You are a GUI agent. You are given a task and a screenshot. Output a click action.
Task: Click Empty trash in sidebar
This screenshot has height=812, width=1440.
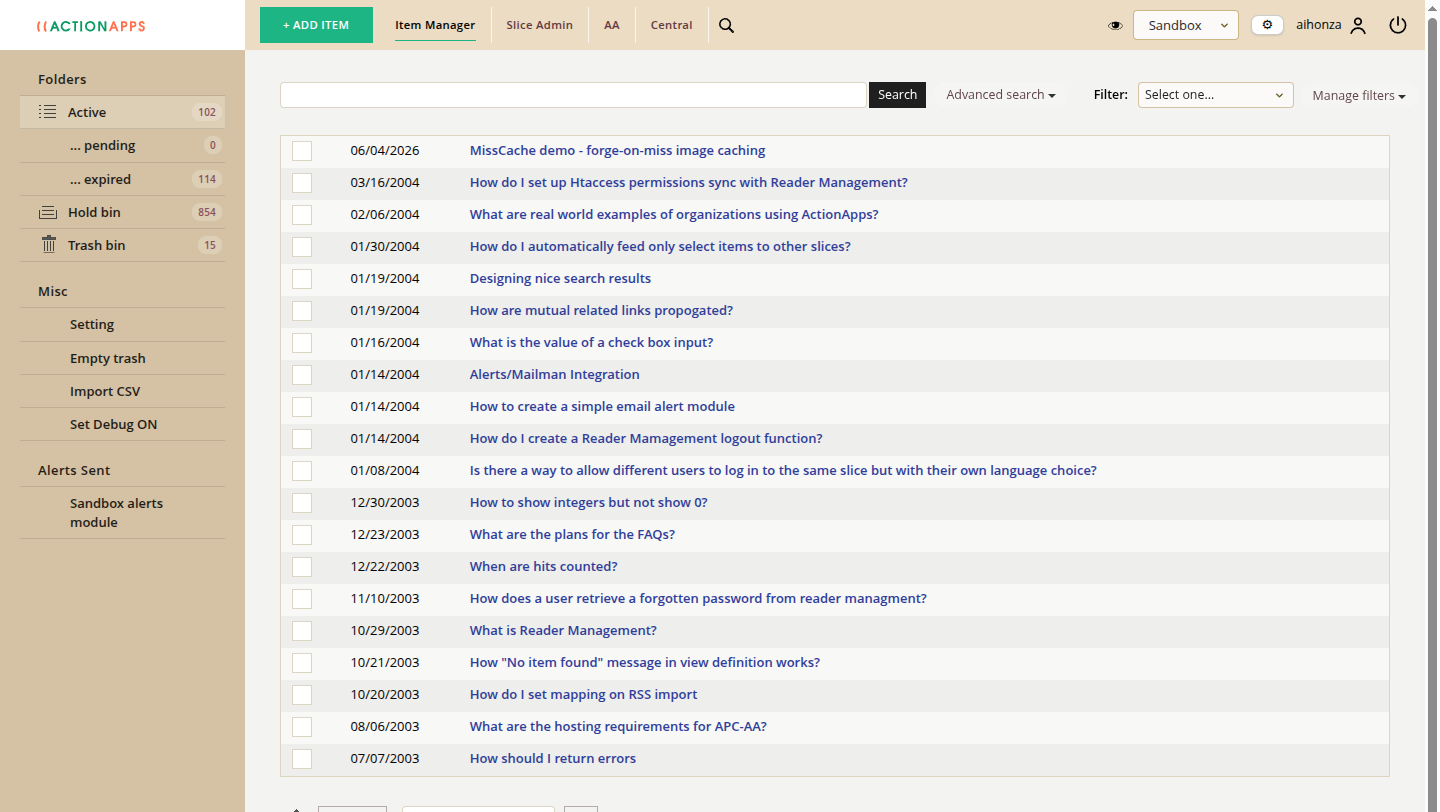pos(108,358)
